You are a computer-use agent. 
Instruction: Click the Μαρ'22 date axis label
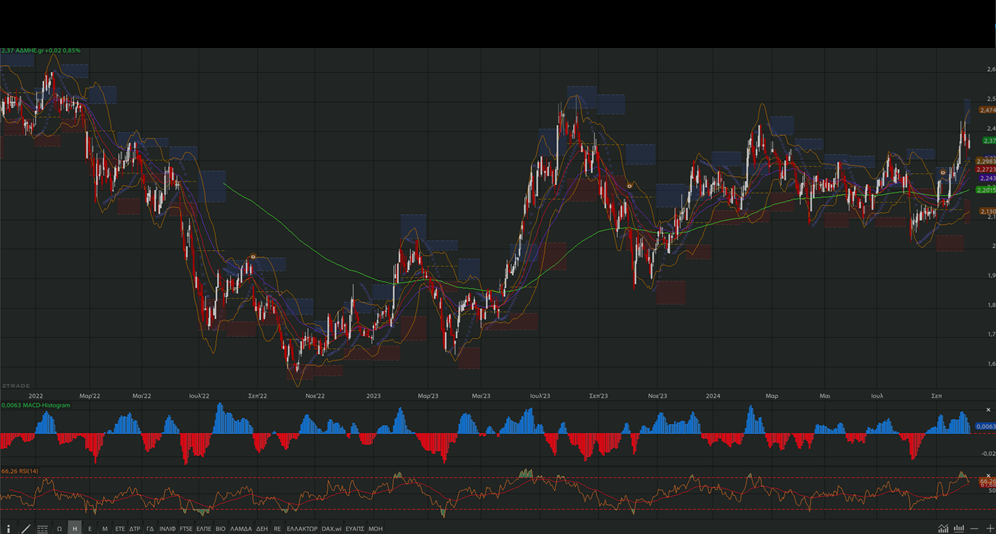click(90, 396)
